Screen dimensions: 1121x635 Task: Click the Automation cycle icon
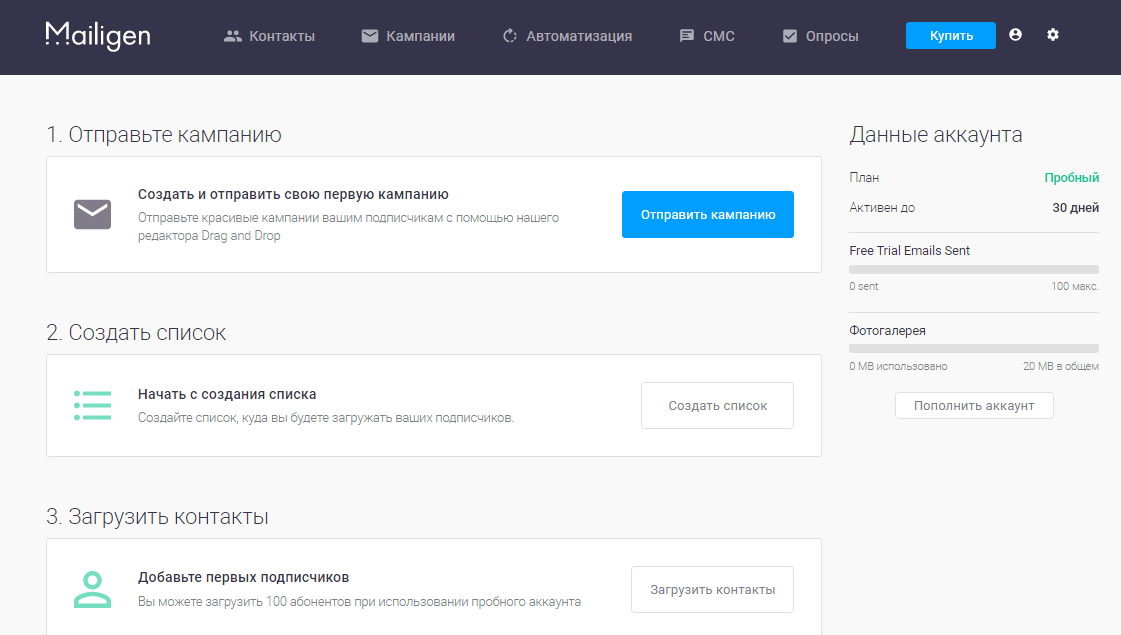[x=510, y=36]
